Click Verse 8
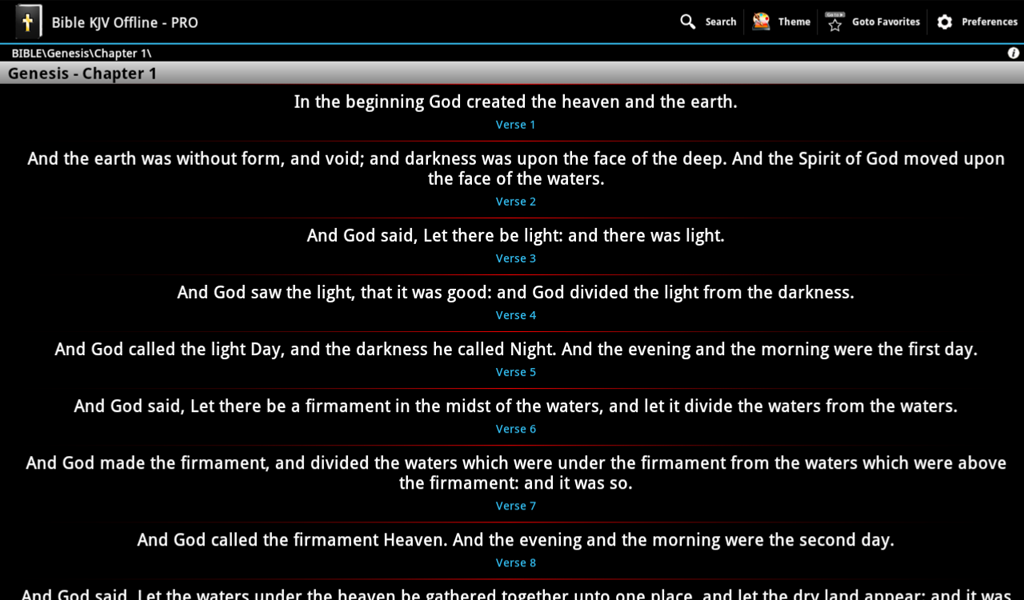This screenshot has height=600, width=1024. (515, 562)
